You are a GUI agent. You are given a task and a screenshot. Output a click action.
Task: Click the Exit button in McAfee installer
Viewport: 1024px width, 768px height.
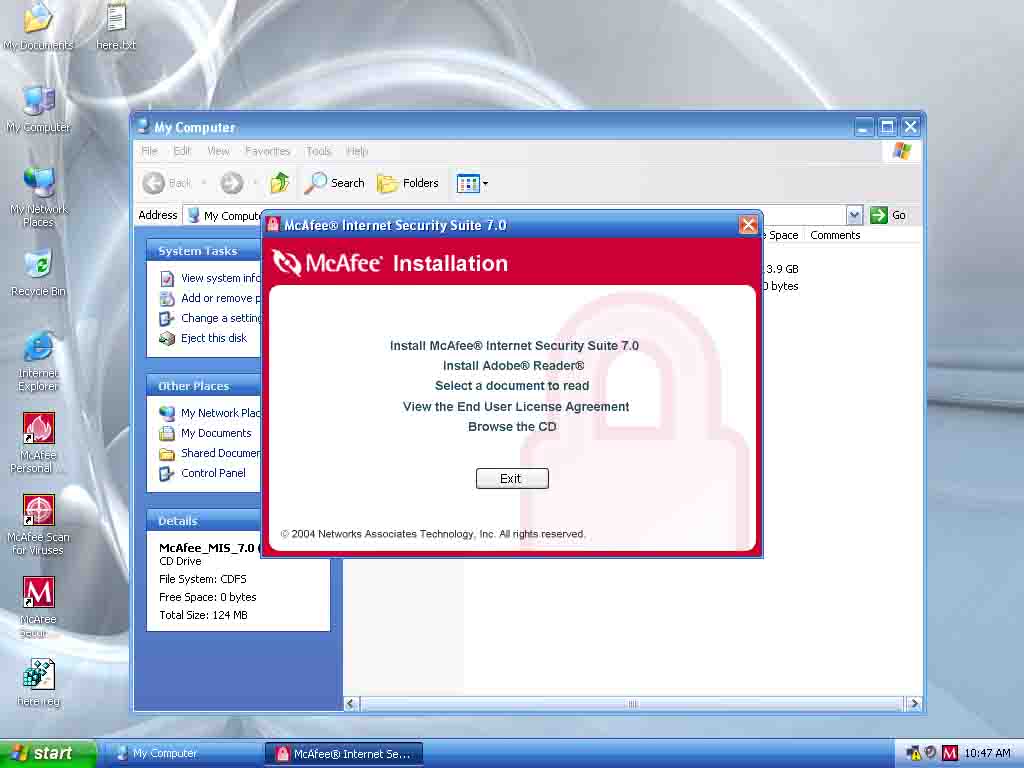pos(512,478)
